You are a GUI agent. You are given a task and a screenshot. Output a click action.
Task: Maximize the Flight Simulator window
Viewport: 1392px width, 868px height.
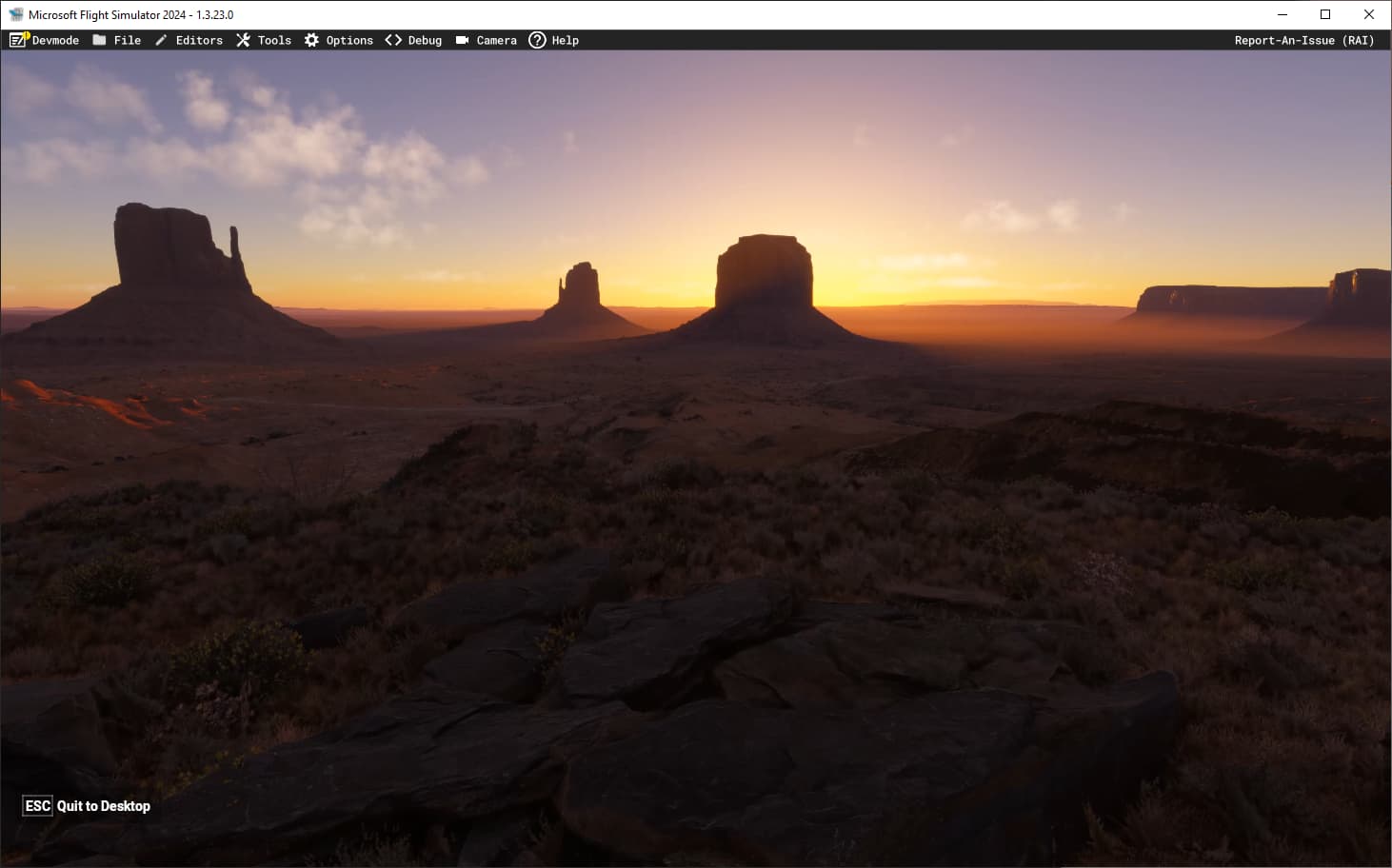pos(1325,14)
